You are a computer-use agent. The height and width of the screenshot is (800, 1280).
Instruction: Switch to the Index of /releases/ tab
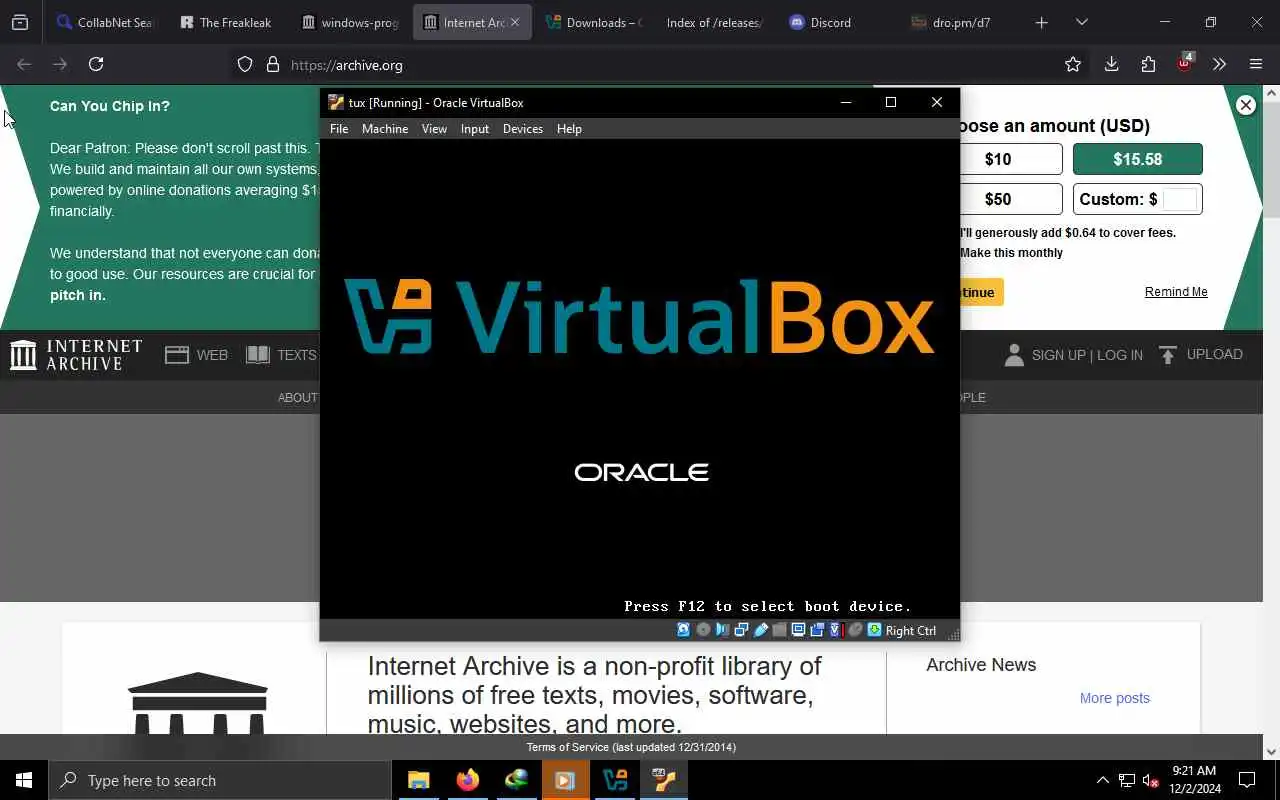pyautogui.click(x=716, y=22)
